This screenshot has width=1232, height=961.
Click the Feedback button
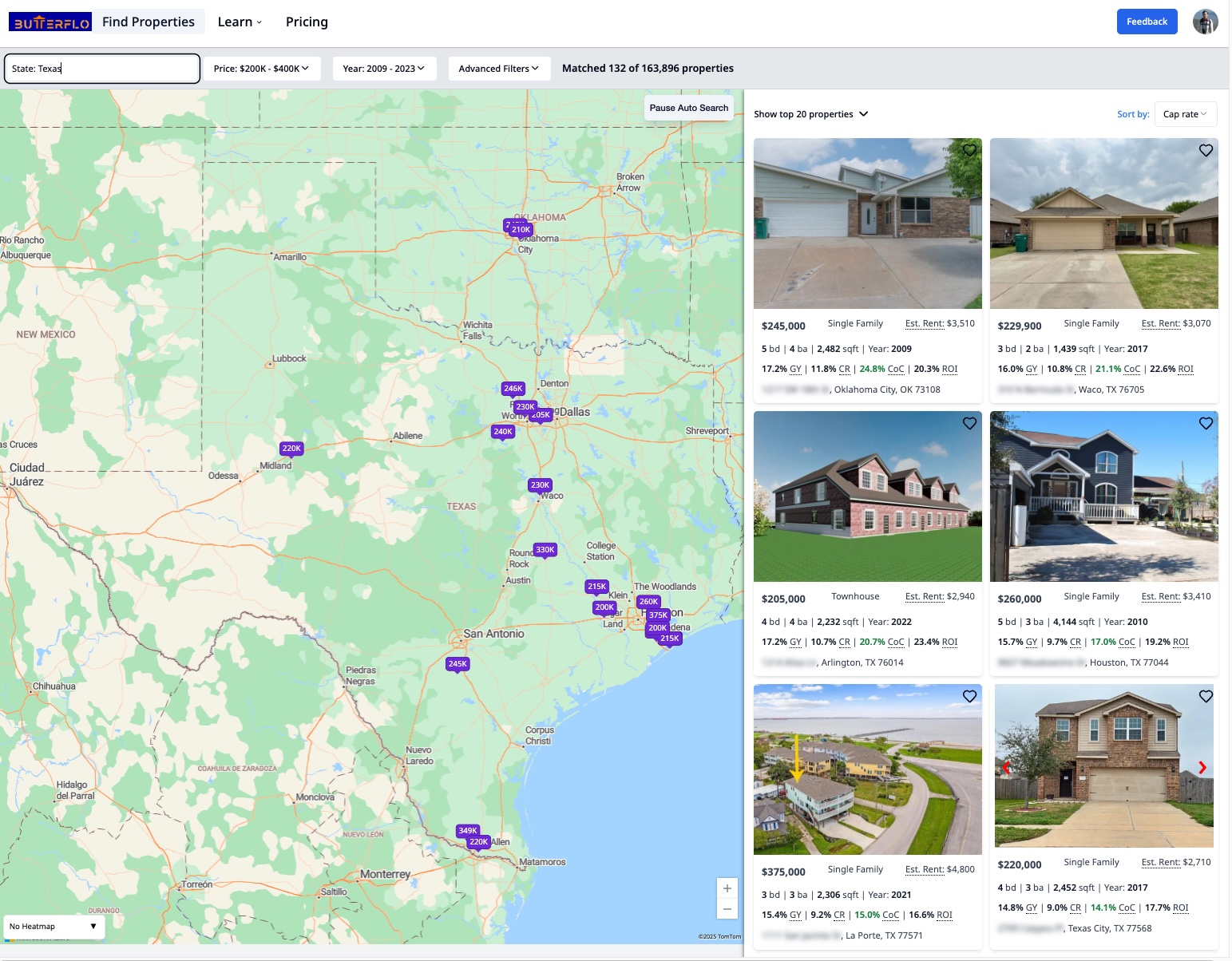click(x=1147, y=22)
